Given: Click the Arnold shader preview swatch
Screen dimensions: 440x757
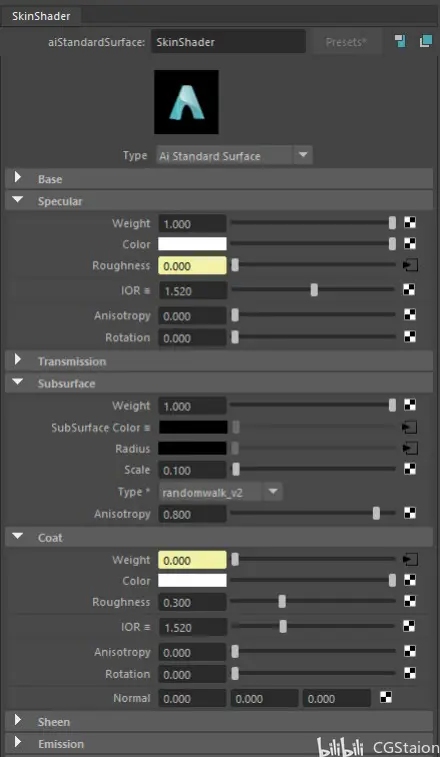Looking at the screenshot, I should (x=186, y=102).
